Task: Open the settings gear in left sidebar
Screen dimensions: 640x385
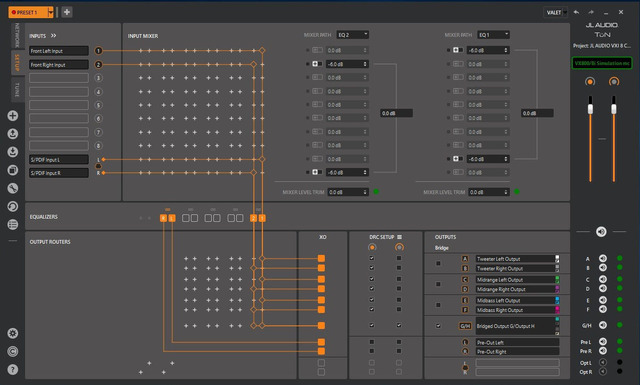Action: tap(13, 334)
